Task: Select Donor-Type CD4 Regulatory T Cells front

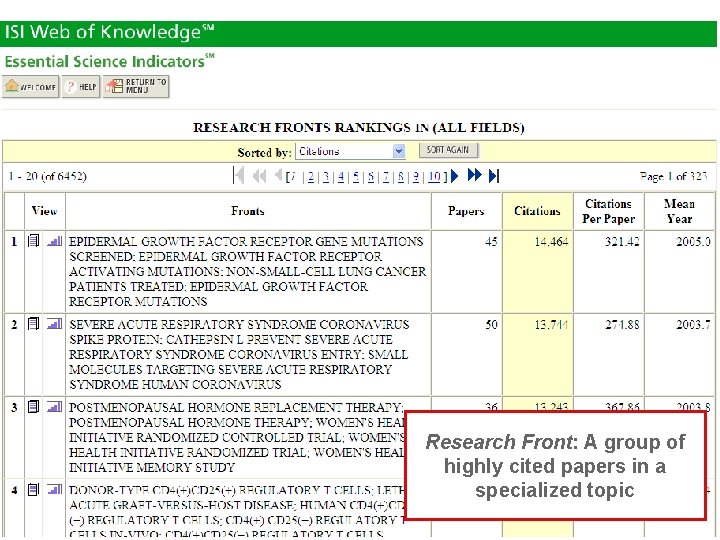Action: (x=236, y=512)
